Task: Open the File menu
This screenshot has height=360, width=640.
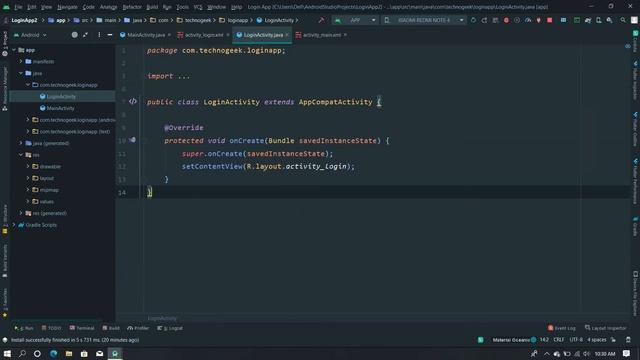Action: point(18,7)
